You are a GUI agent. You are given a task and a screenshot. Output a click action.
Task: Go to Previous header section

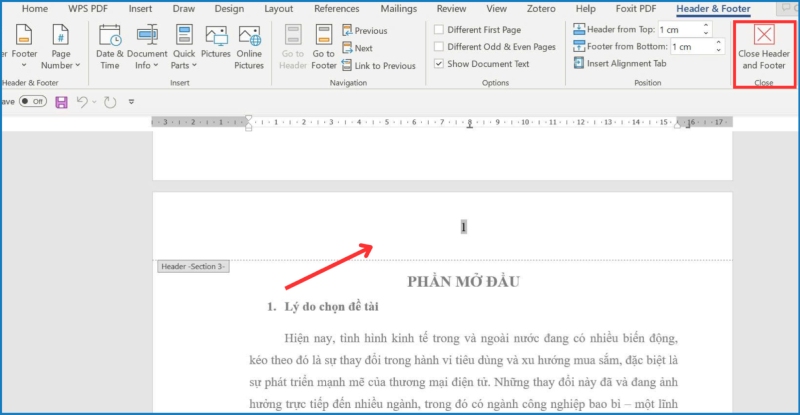(x=365, y=31)
